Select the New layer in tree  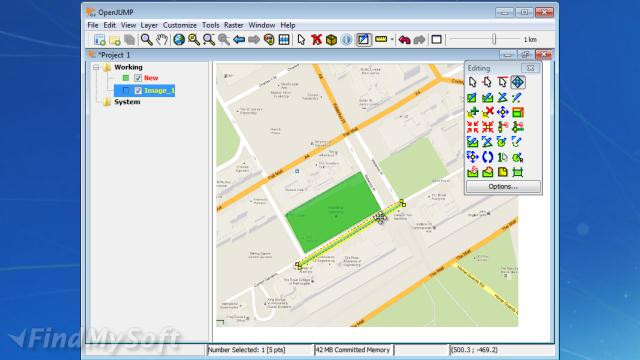click(151, 78)
